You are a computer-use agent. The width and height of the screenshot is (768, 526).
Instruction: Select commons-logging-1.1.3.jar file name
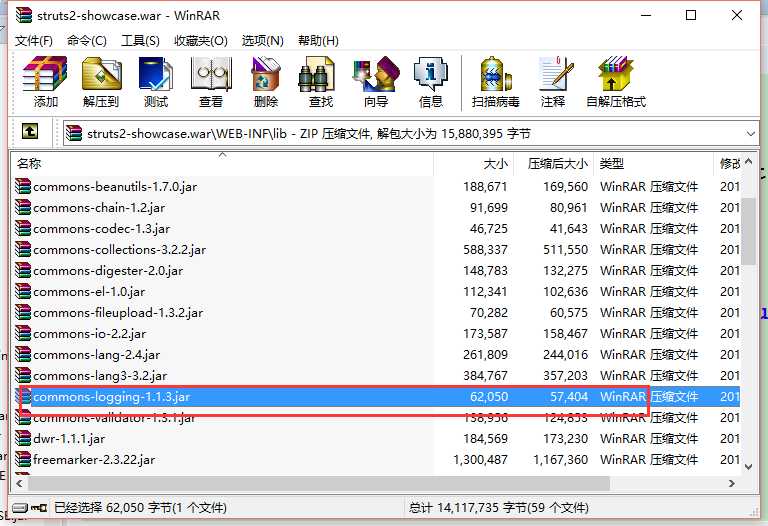(x=111, y=397)
